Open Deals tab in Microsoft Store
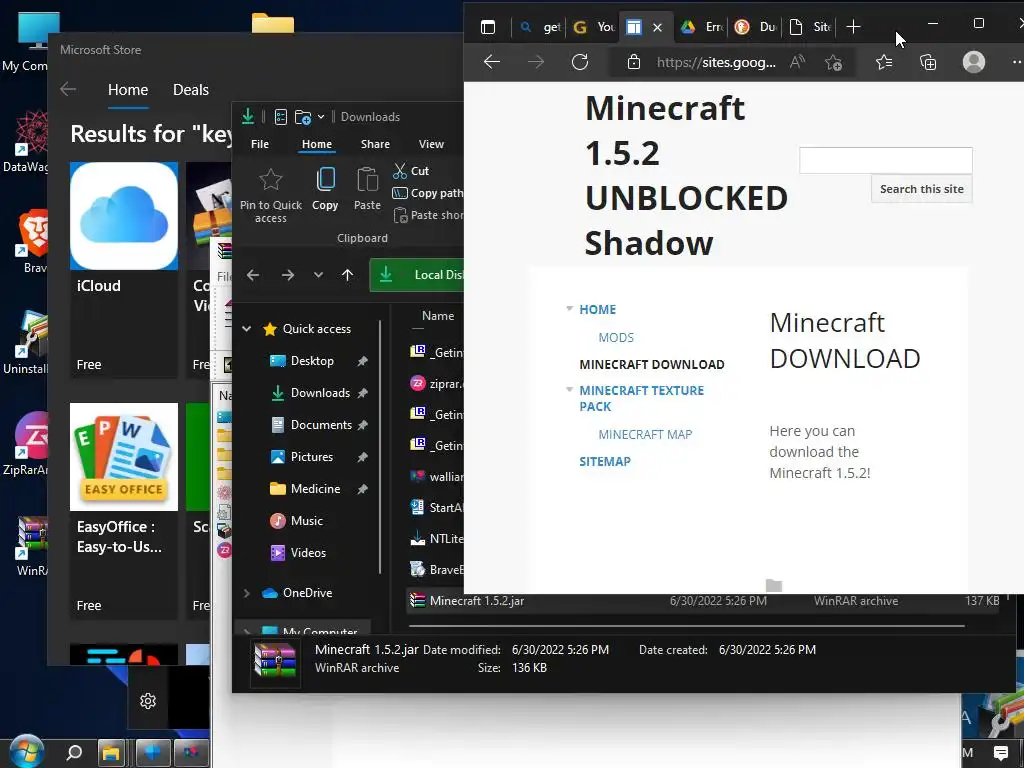Screen dimensions: 1024x768 click(x=191, y=89)
